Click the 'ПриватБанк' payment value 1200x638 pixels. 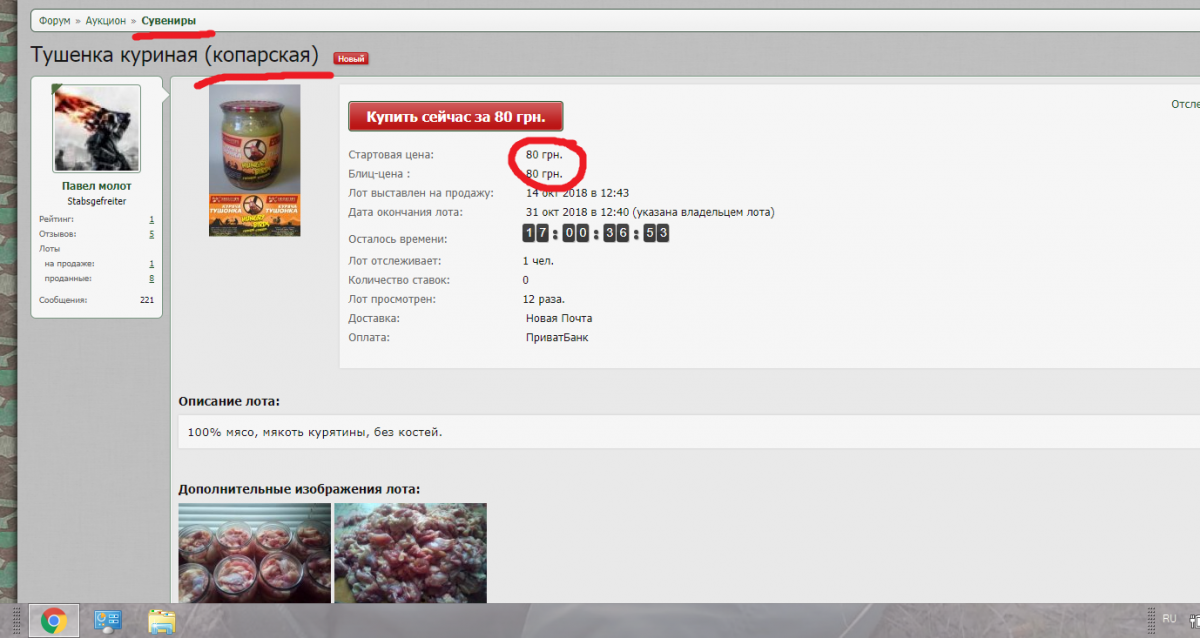(x=559, y=338)
